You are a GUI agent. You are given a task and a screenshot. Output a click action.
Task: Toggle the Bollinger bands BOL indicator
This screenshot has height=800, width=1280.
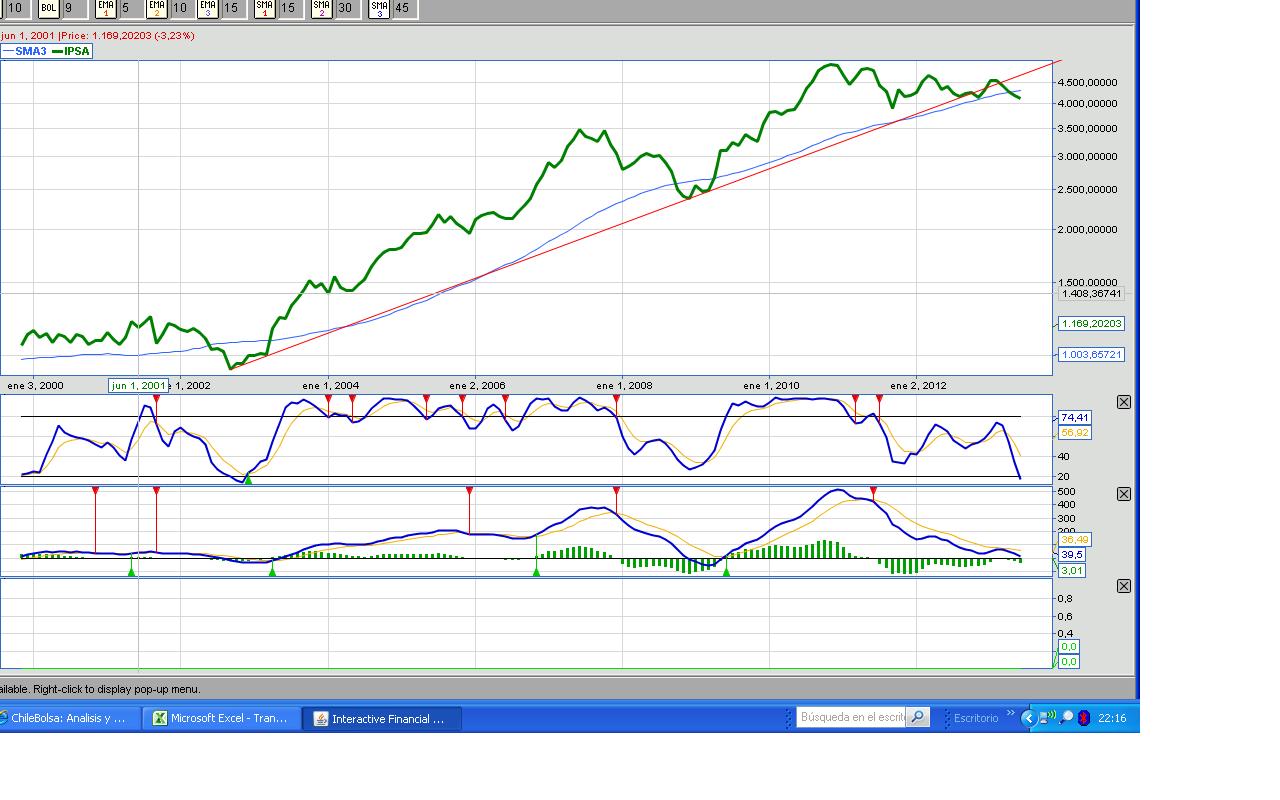[x=48, y=8]
